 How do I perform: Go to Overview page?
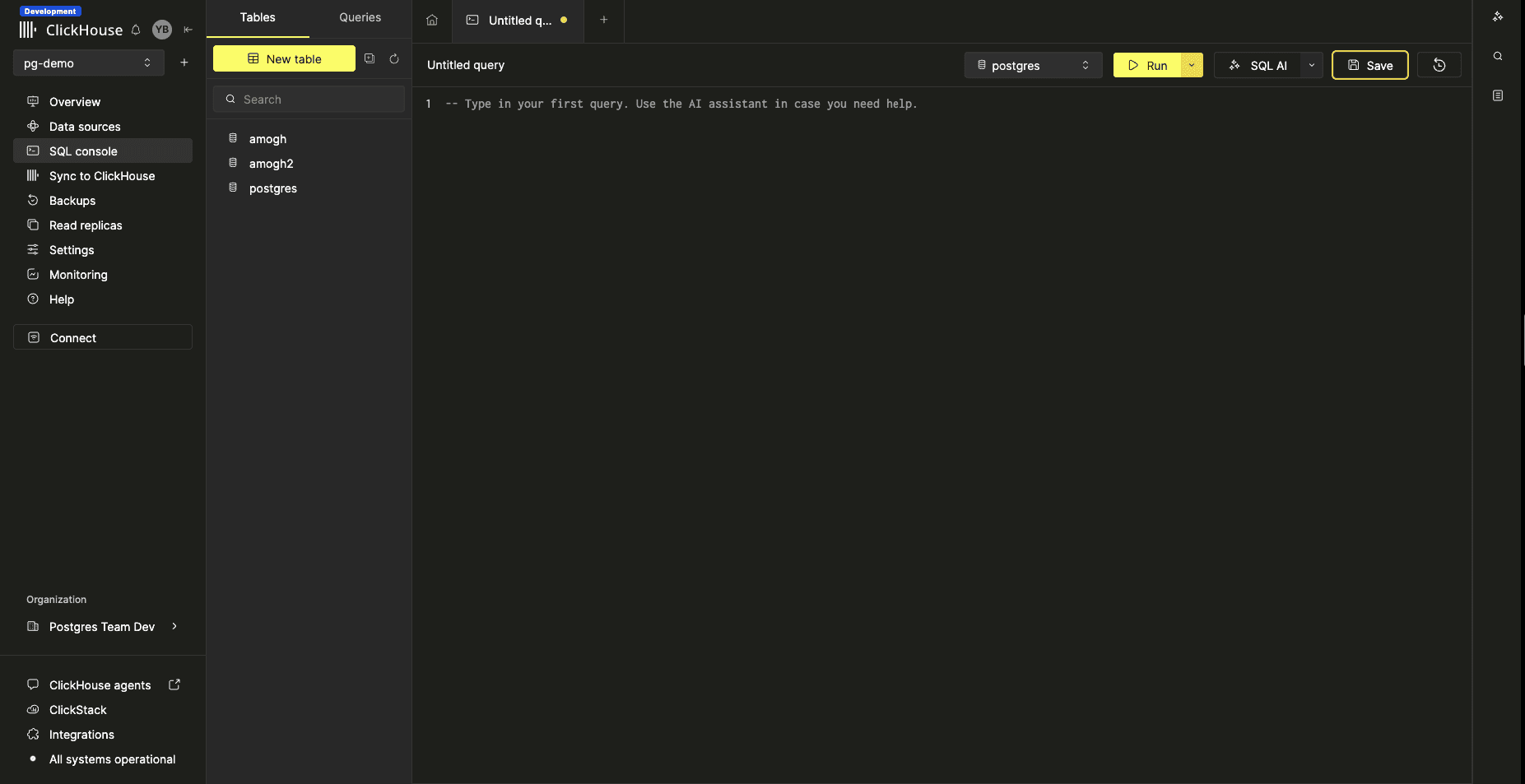coord(103,102)
